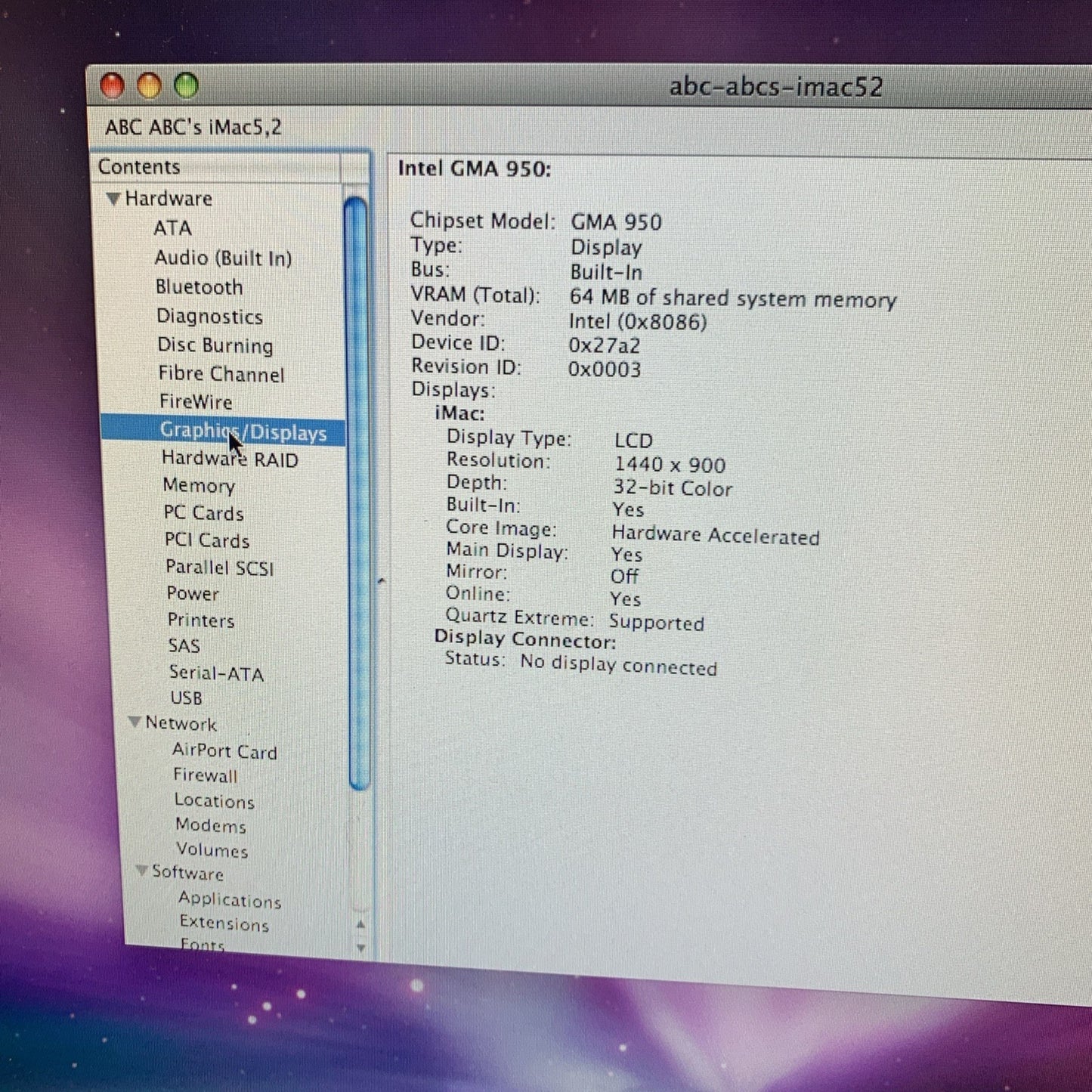
Task: Show Memory details
Action: (x=199, y=486)
